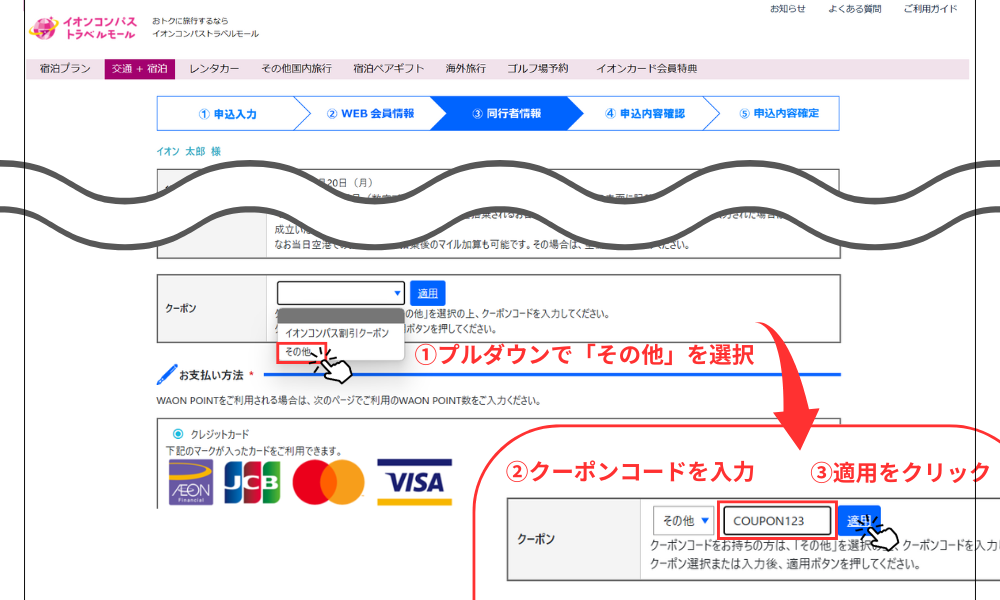
Task: Open the よくある質問 link
Action: pyautogui.click(x=854, y=9)
